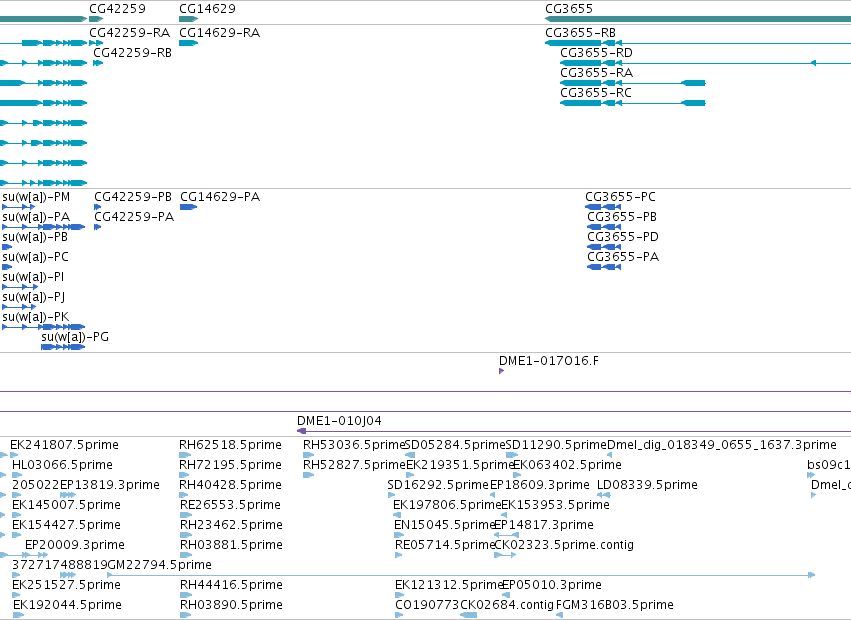
Task: Select the CG3655-RC transcript label
Action: click(x=596, y=93)
